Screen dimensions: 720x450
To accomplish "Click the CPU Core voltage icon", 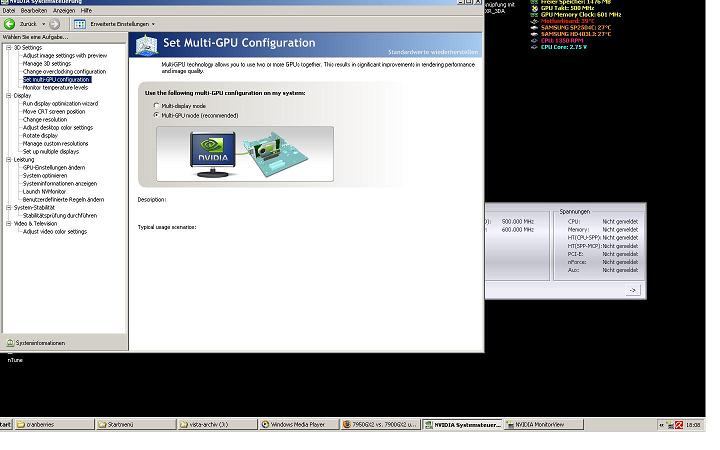I will click(x=534, y=47).
